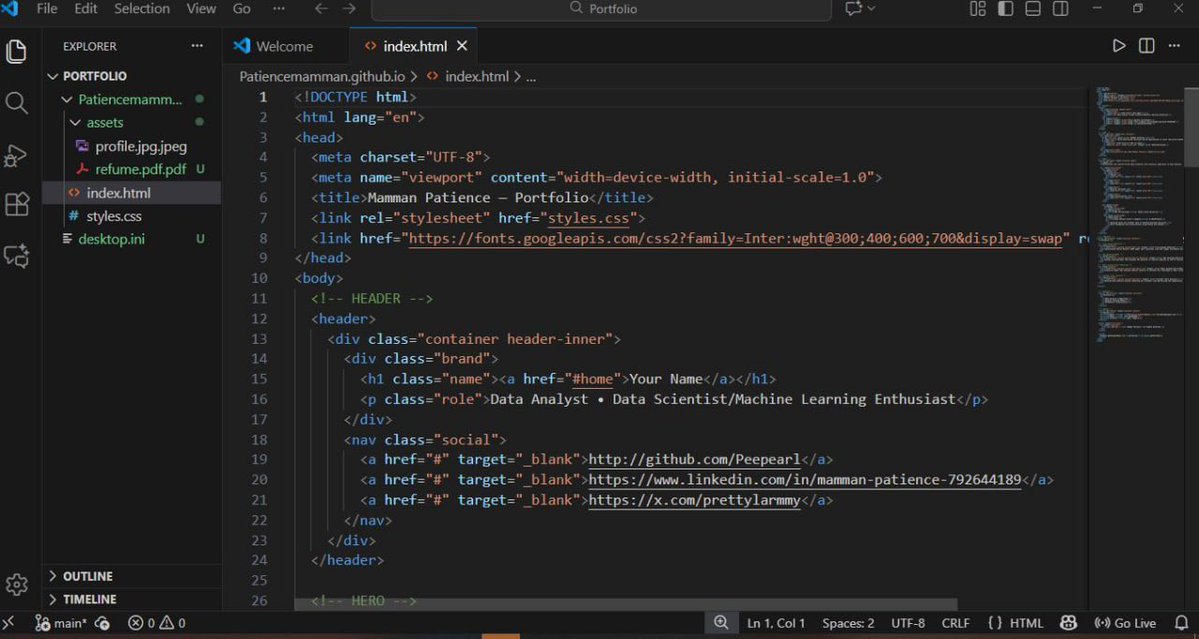Open the Search view in the activity bar
Image resolution: width=1199 pixels, height=639 pixels.
tap(16, 102)
